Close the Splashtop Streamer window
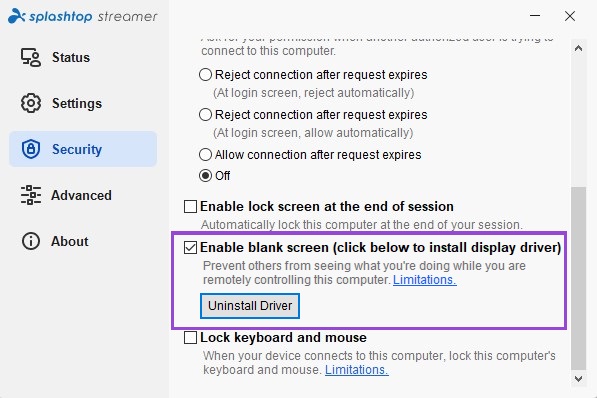 (570, 16)
